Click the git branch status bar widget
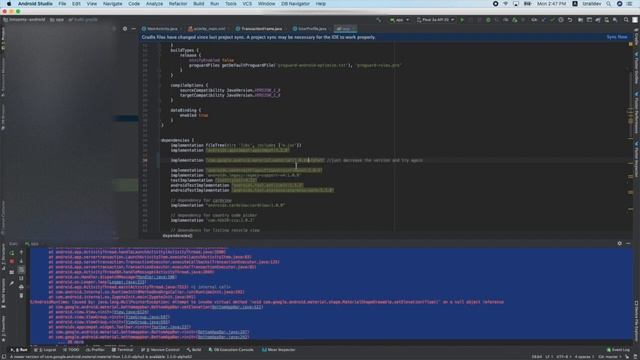The width and height of the screenshot is (640, 360). click(x=611, y=357)
